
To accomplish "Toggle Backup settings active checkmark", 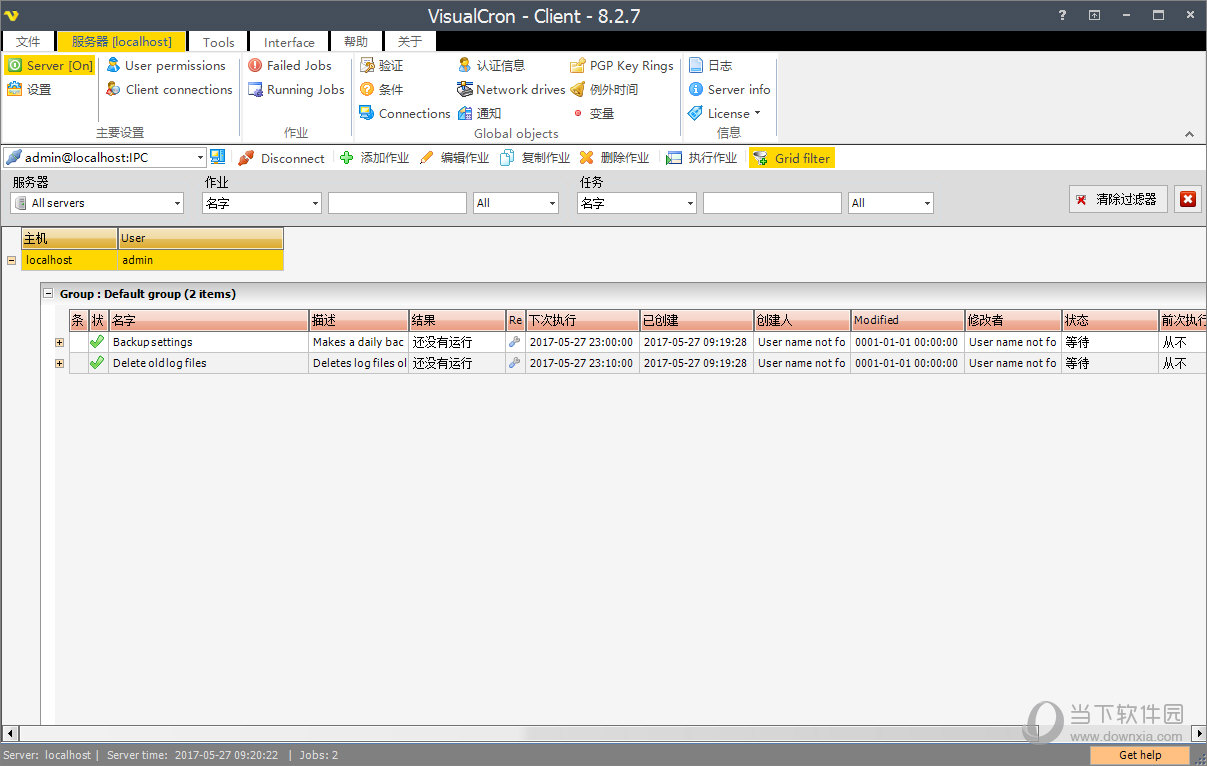I will point(97,342).
